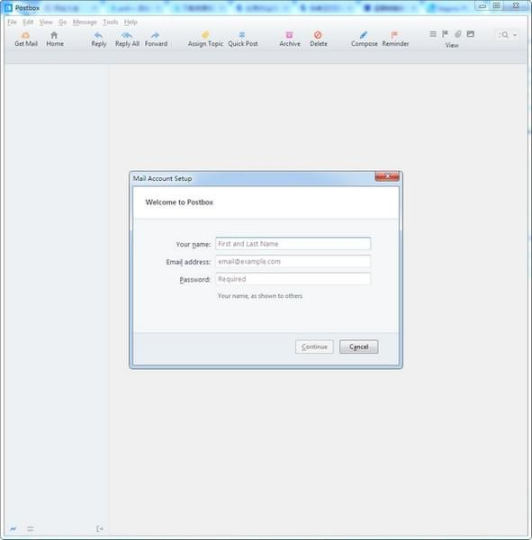Click the 'Password:' field label
This screenshot has height=540, width=532.
point(195,279)
